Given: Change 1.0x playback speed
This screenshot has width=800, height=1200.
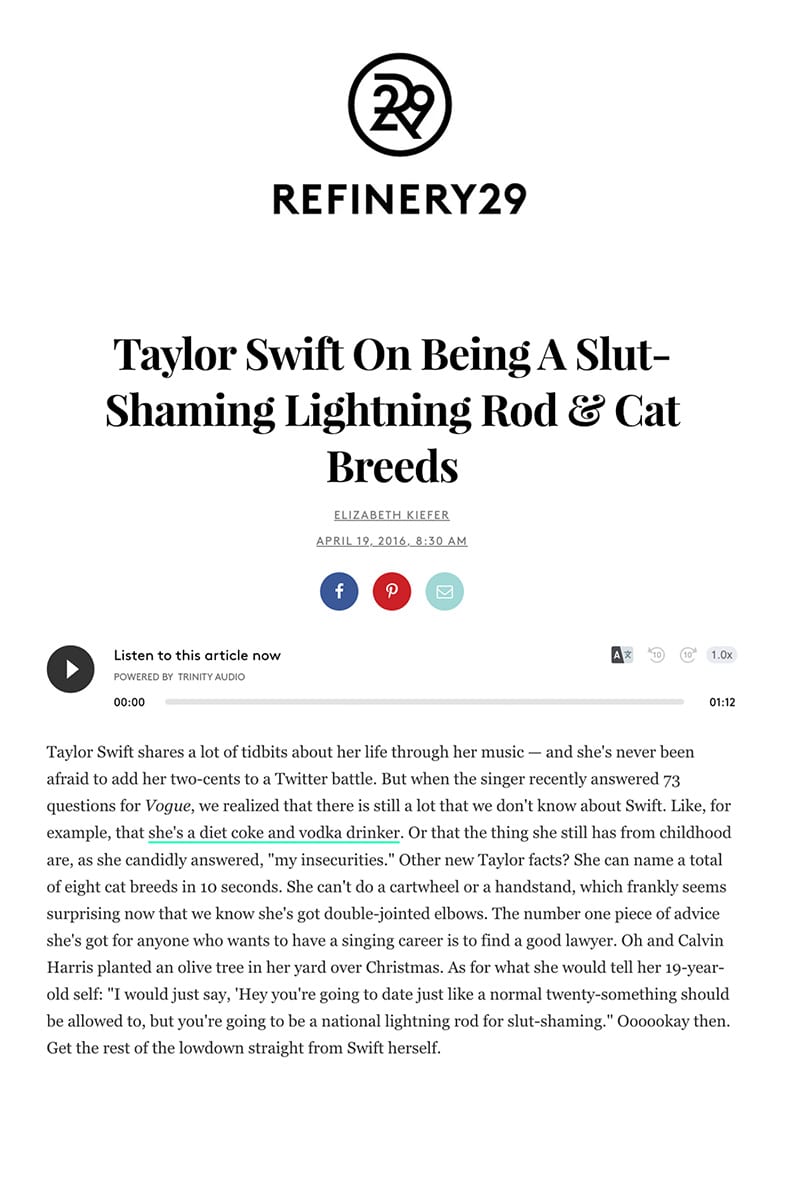Looking at the screenshot, I should coord(721,655).
